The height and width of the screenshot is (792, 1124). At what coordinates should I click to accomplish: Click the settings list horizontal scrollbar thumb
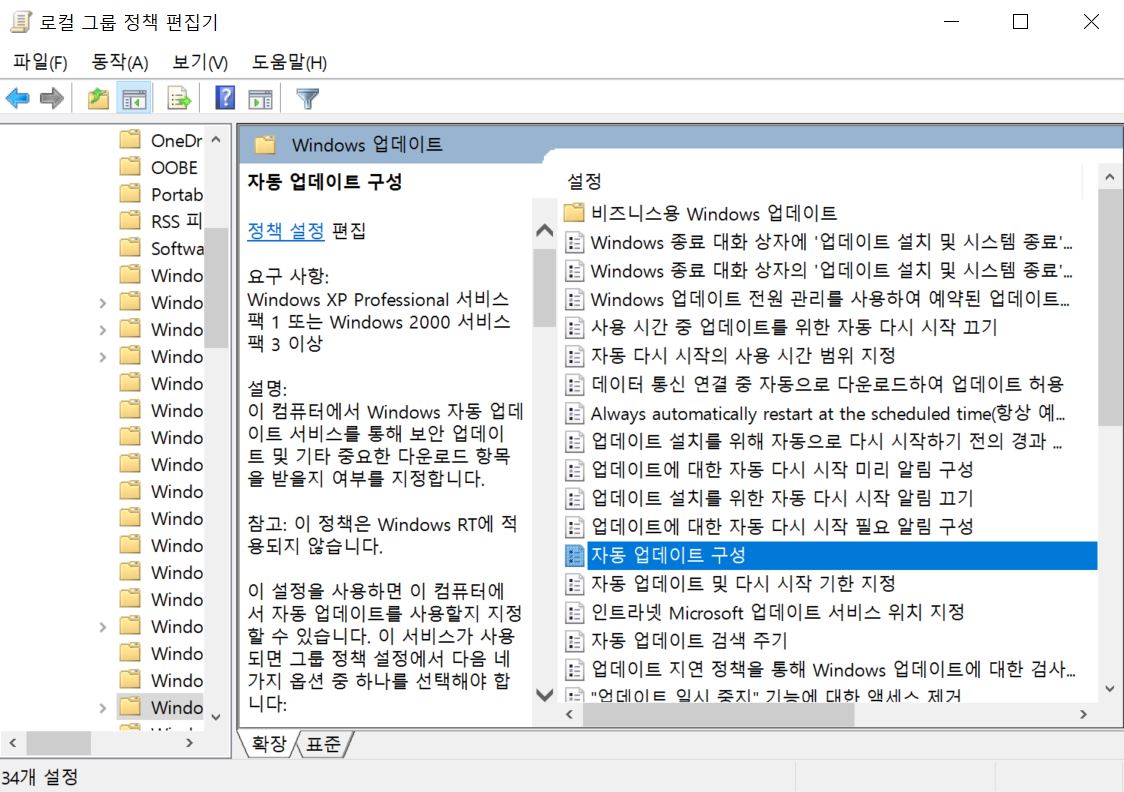(x=718, y=715)
